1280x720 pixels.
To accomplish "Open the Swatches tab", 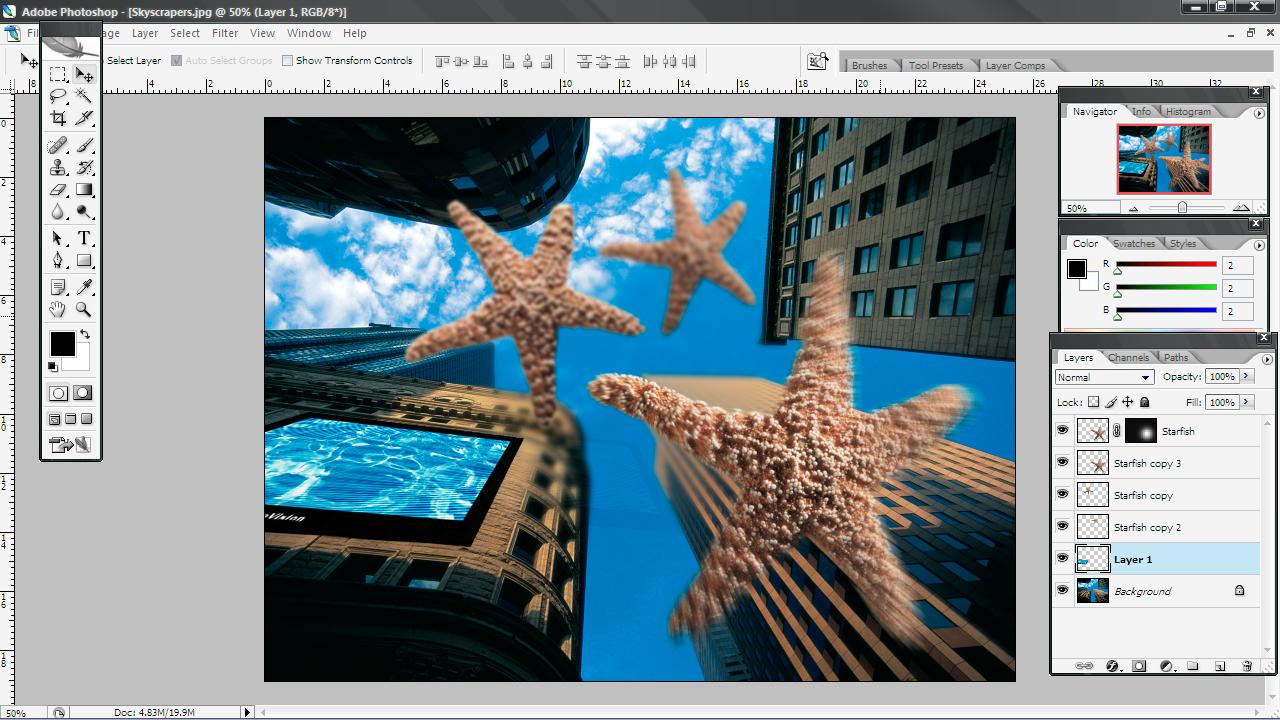I will (x=1134, y=243).
